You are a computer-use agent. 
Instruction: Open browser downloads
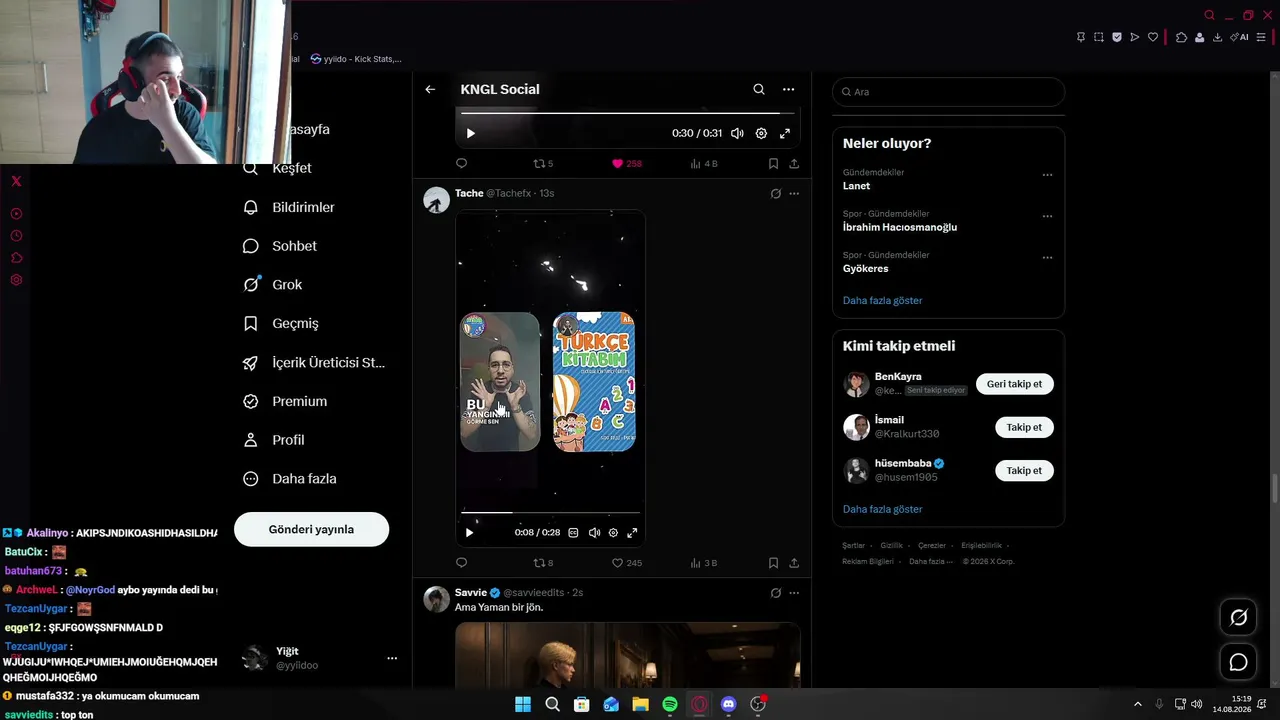click(x=1217, y=37)
